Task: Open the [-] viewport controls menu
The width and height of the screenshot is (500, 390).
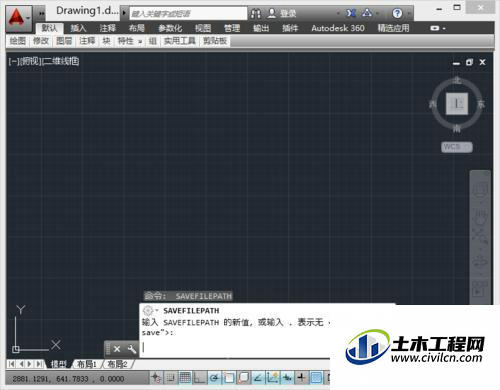Action: pos(13,61)
